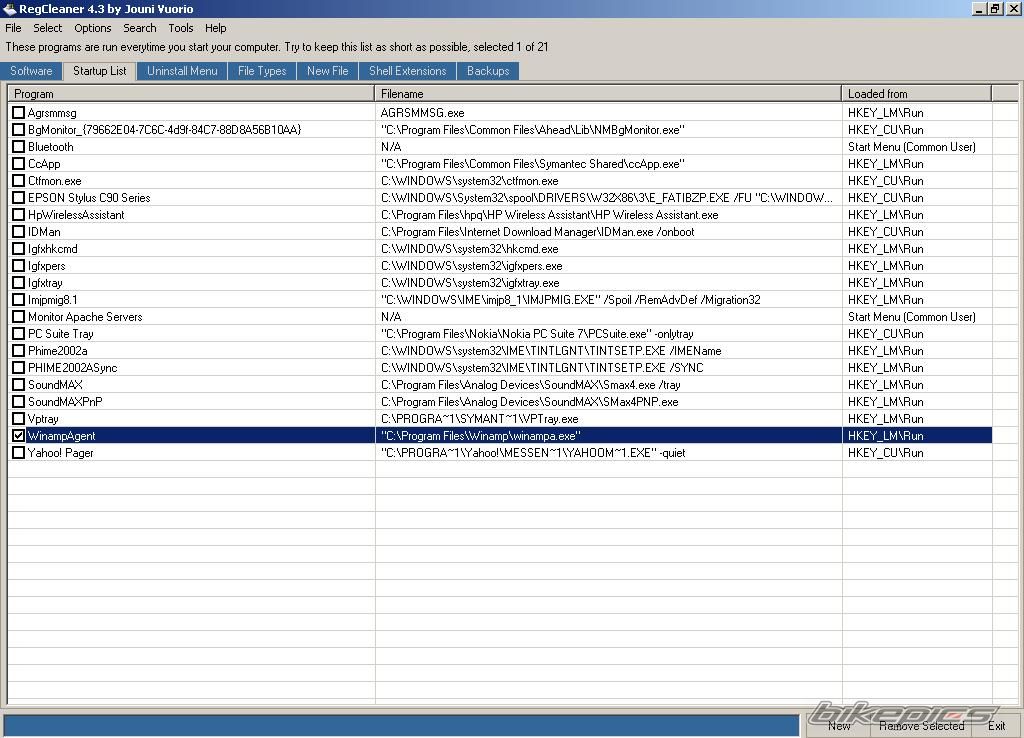Switch to the Startup List tab
The image size is (1024, 738).
coord(100,71)
